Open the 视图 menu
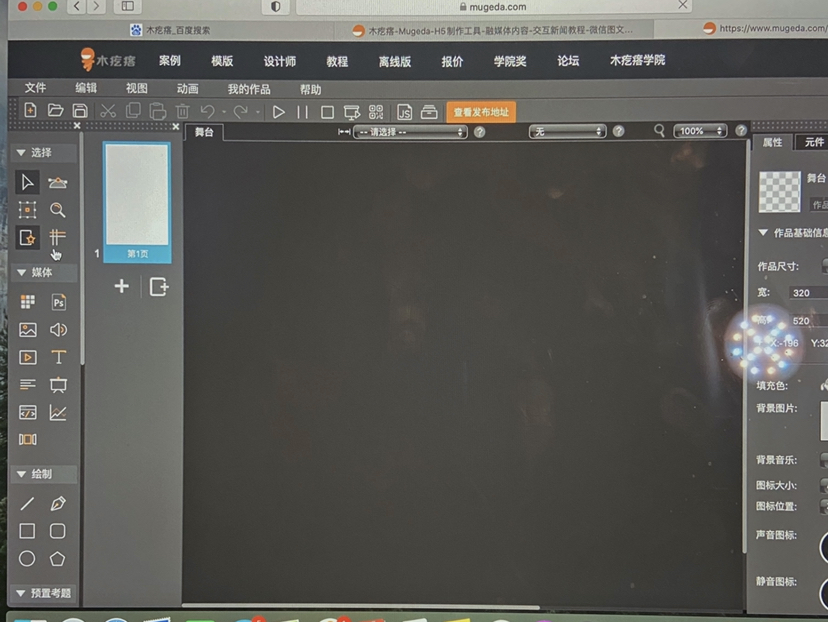828x622 pixels. pos(137,88)
